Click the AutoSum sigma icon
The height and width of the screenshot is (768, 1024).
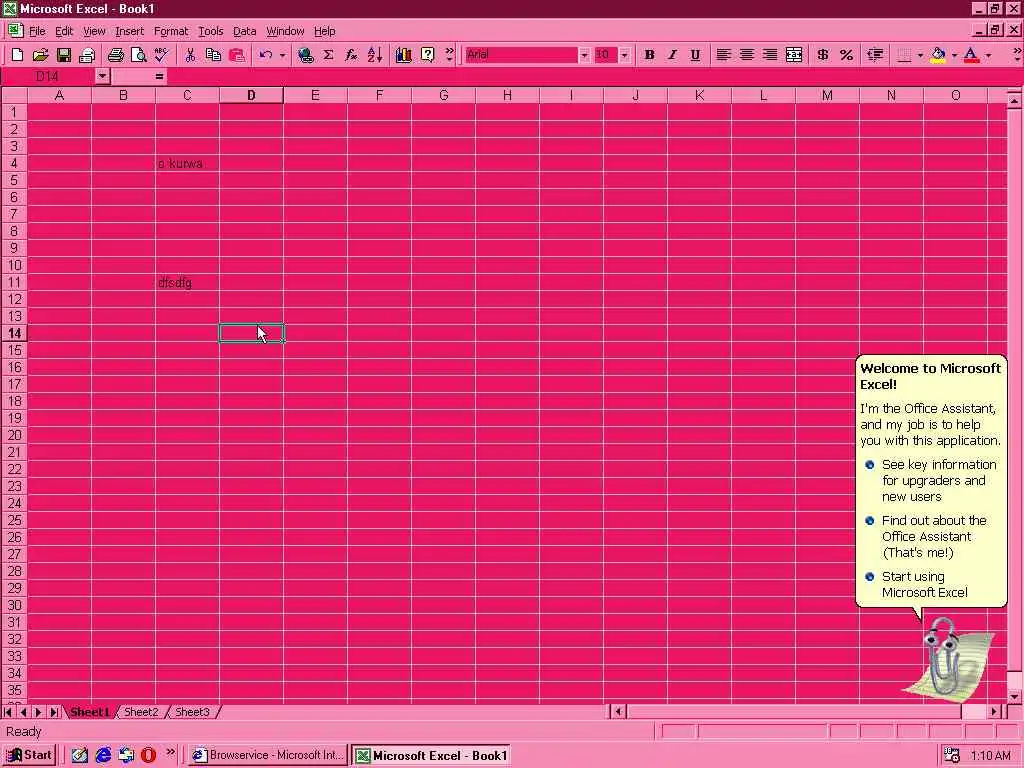(328, 55)
